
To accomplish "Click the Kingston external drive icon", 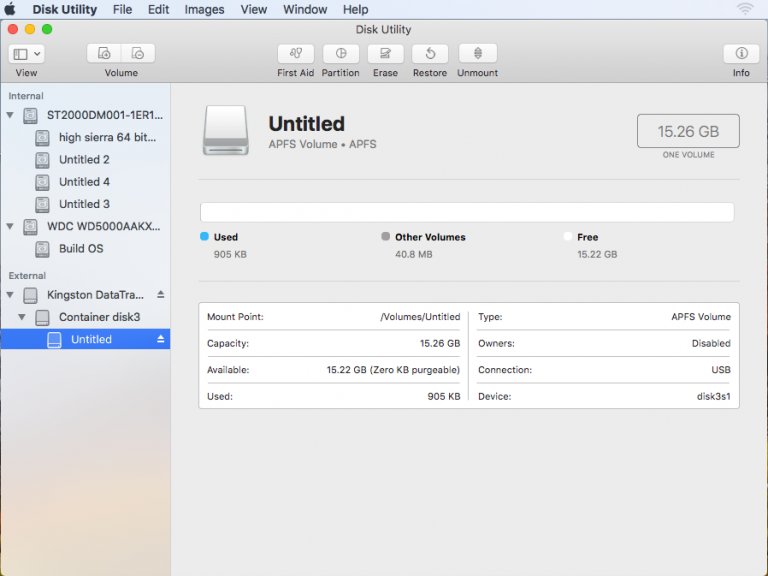I will click(30, 295).
